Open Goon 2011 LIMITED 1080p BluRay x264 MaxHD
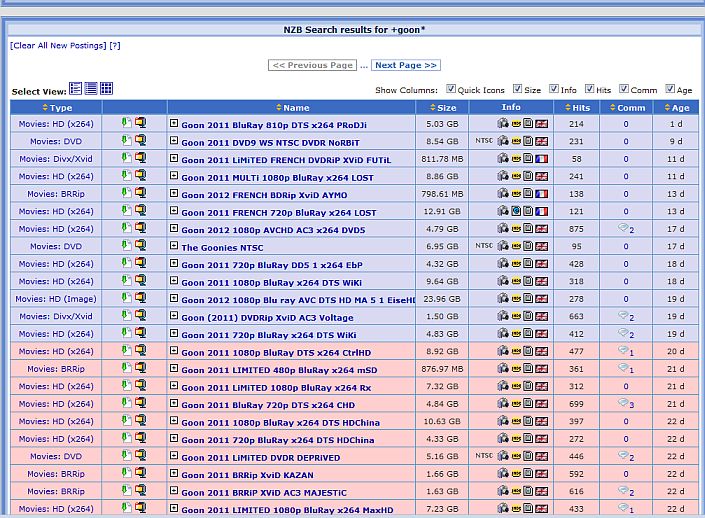 287,510
